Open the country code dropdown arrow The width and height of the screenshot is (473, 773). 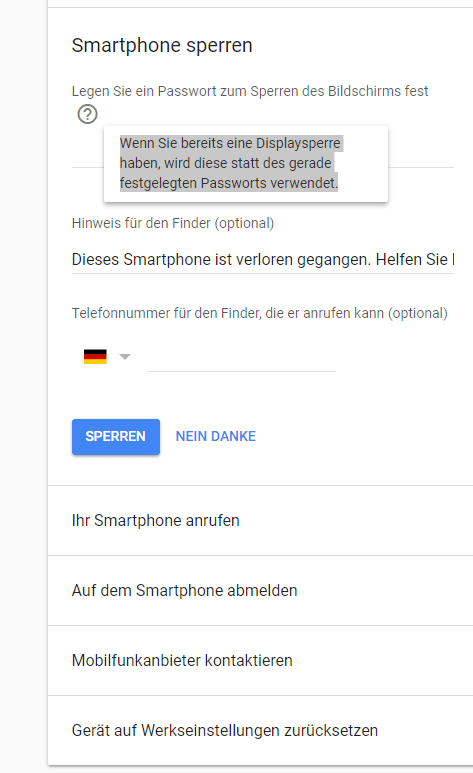tap(125, 356)
